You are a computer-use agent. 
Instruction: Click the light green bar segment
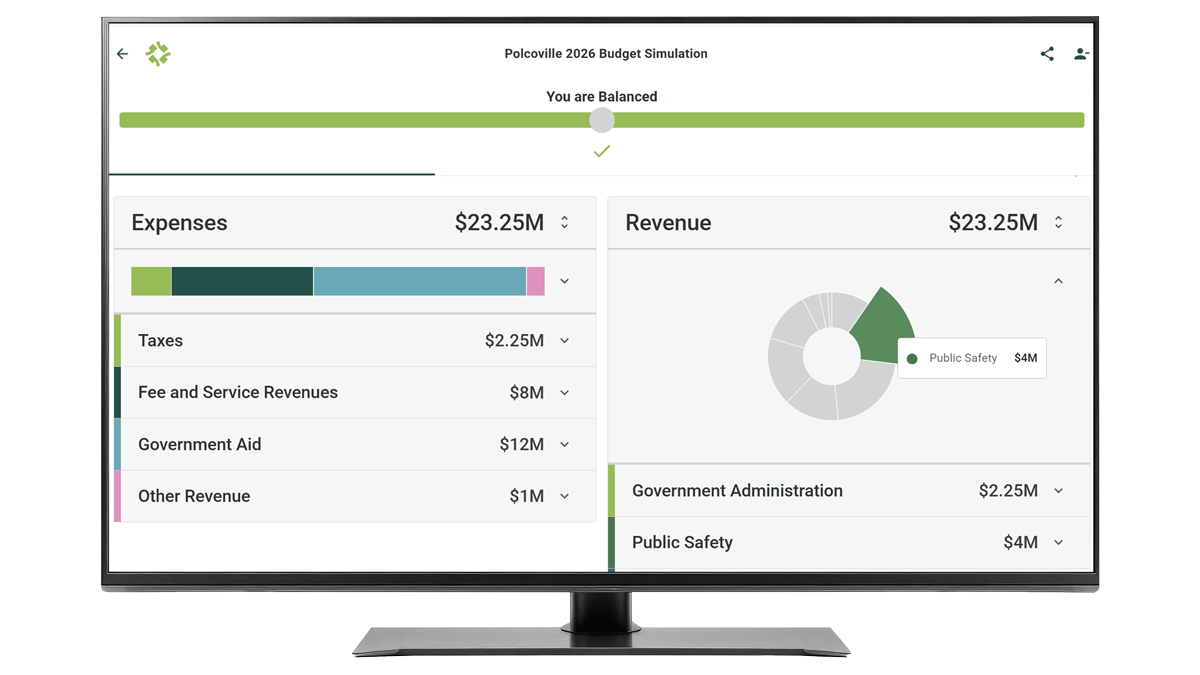pos(151,281)
